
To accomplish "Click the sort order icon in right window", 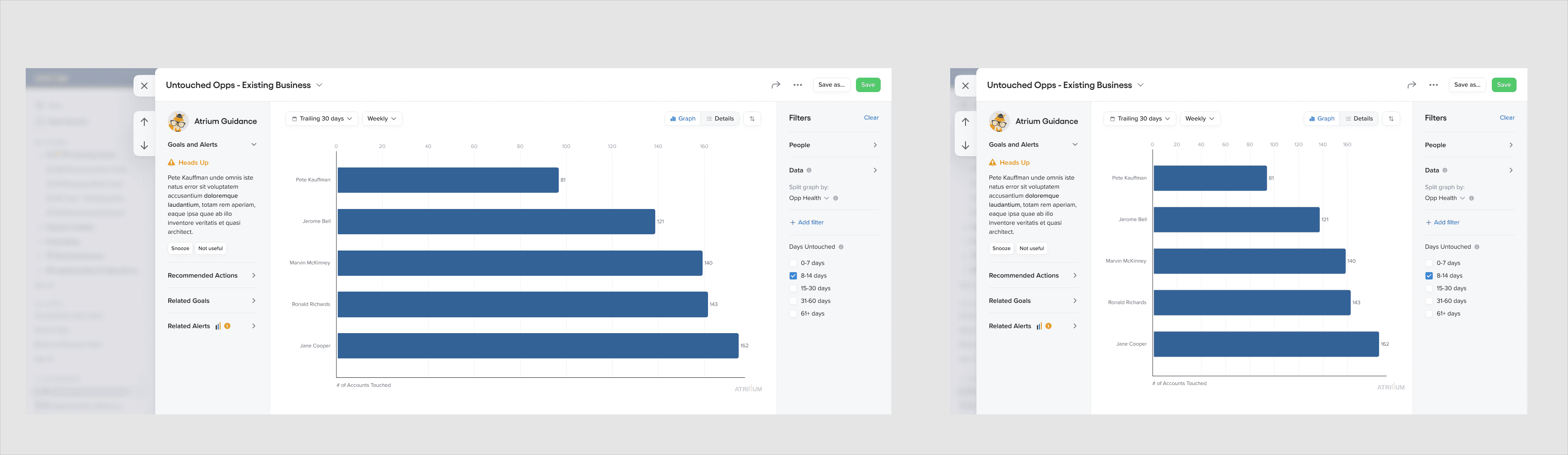I will coord(1391,119).
